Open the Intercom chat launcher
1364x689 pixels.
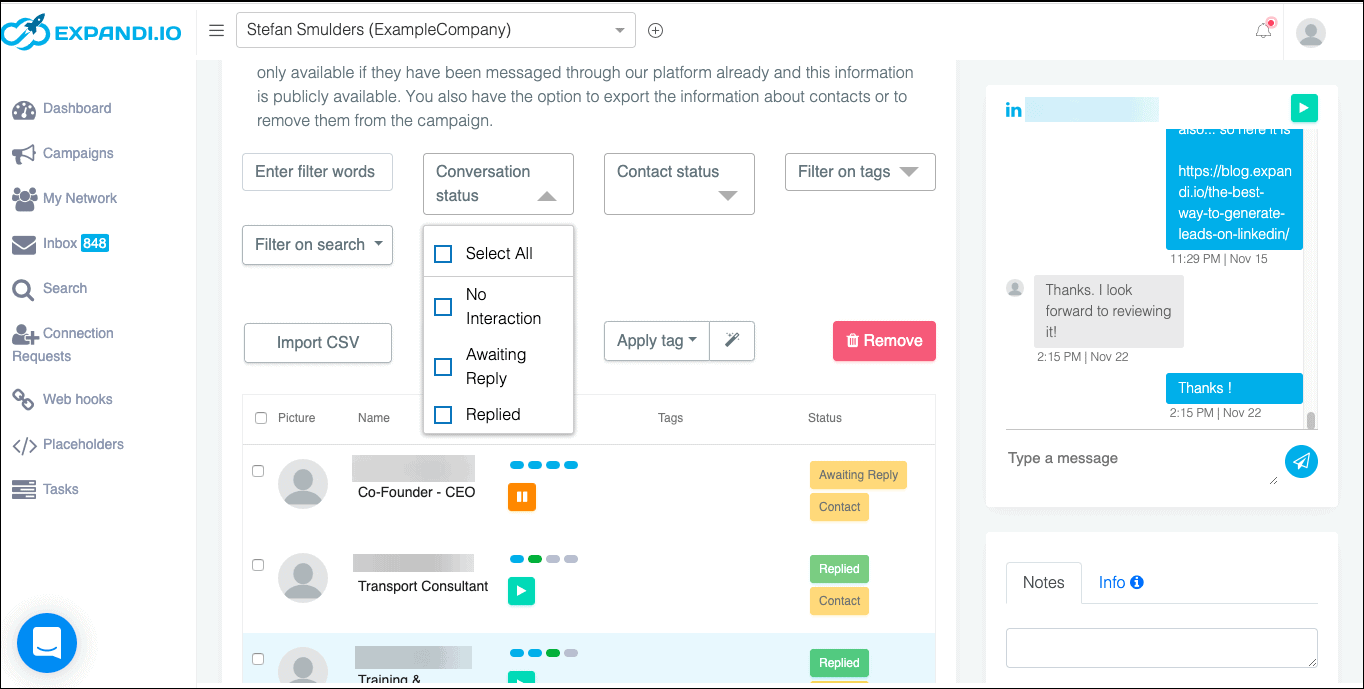(x=47, y=643)
